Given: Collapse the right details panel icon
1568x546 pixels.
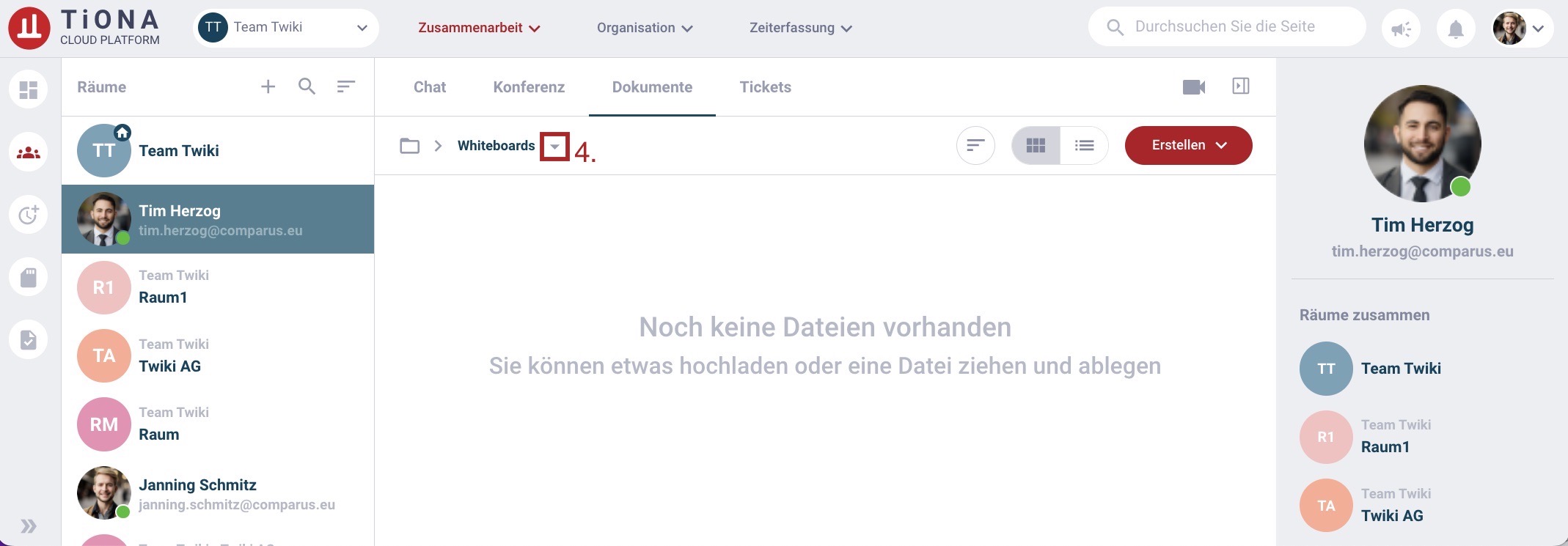Looking at the screenshot, I should point(1241,86).
